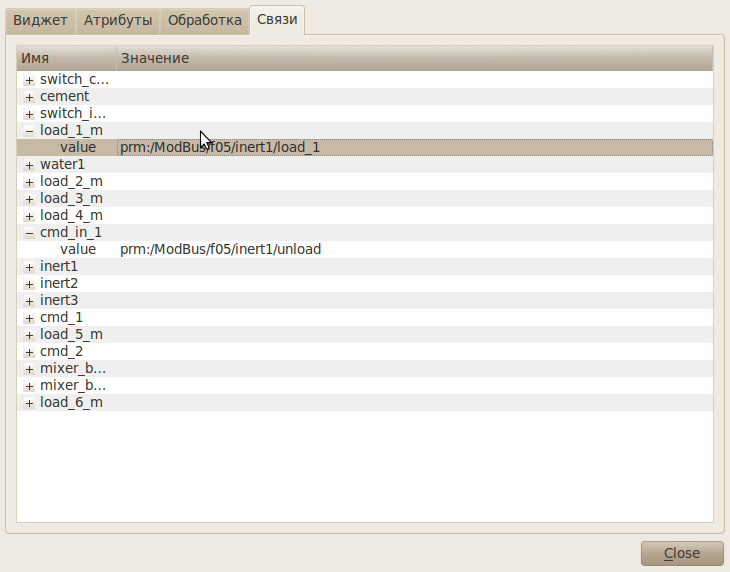The width and height of the screenshot is (730, 572).
Task: Select the Связи tab
Action: pos(277,20)
